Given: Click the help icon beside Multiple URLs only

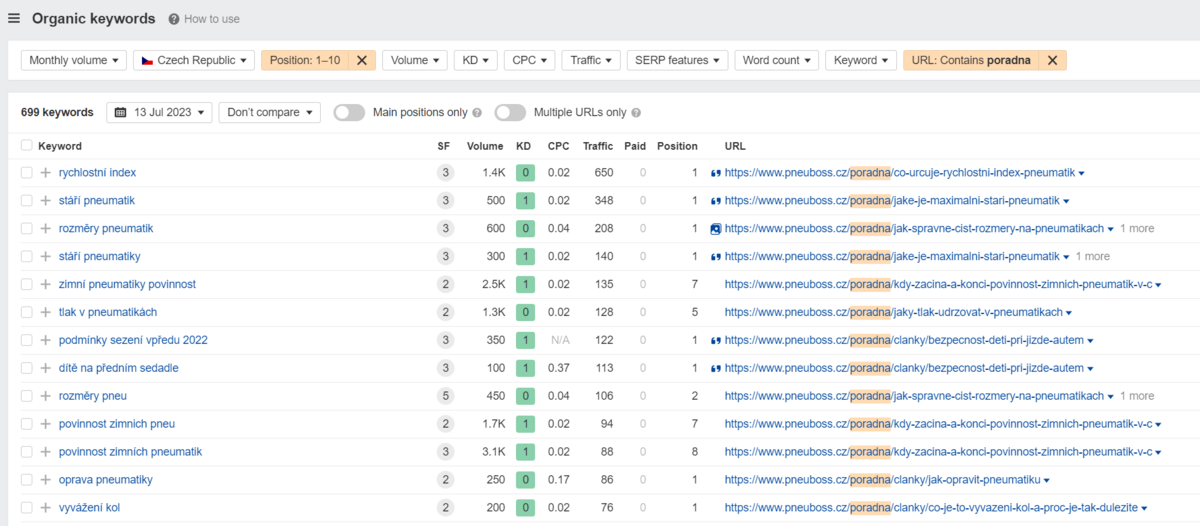Looking at the screenshot, I should pos(636,113).
